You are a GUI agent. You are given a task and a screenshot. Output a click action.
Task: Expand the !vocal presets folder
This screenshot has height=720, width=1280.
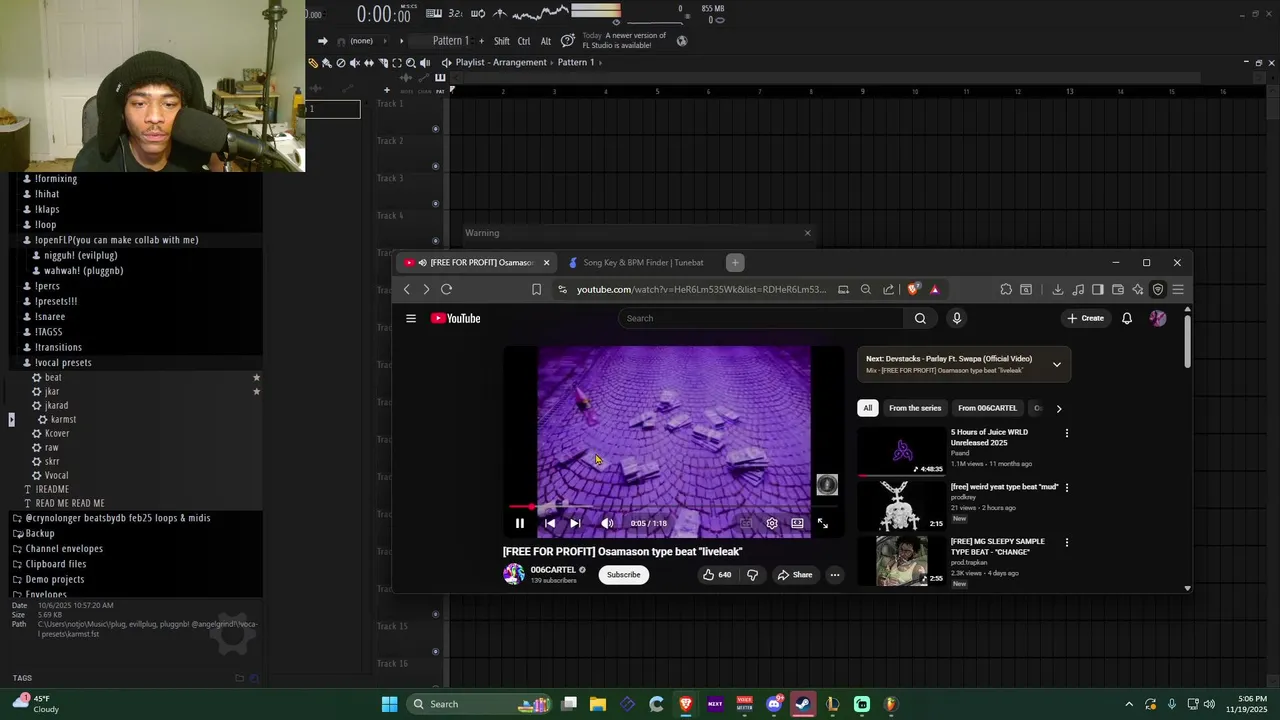63,362
